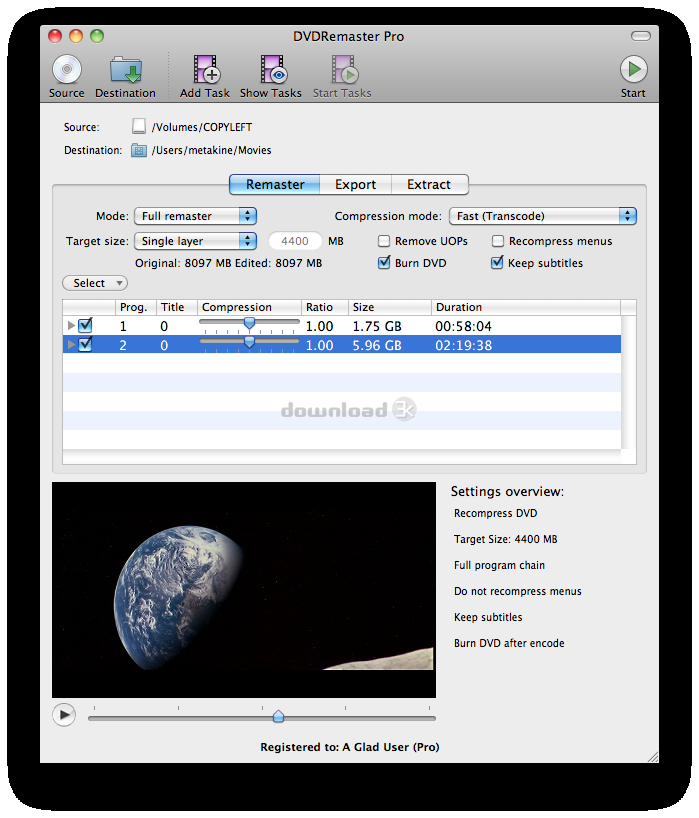Click the Movies folder icon beside destination path

click(x=138, y=150)
